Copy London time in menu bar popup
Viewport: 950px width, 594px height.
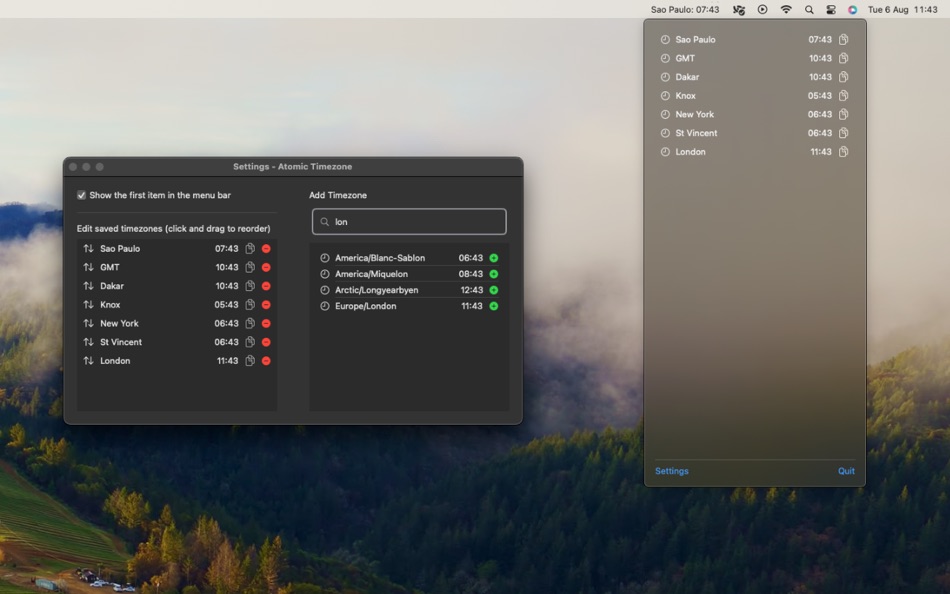[843, 152]
